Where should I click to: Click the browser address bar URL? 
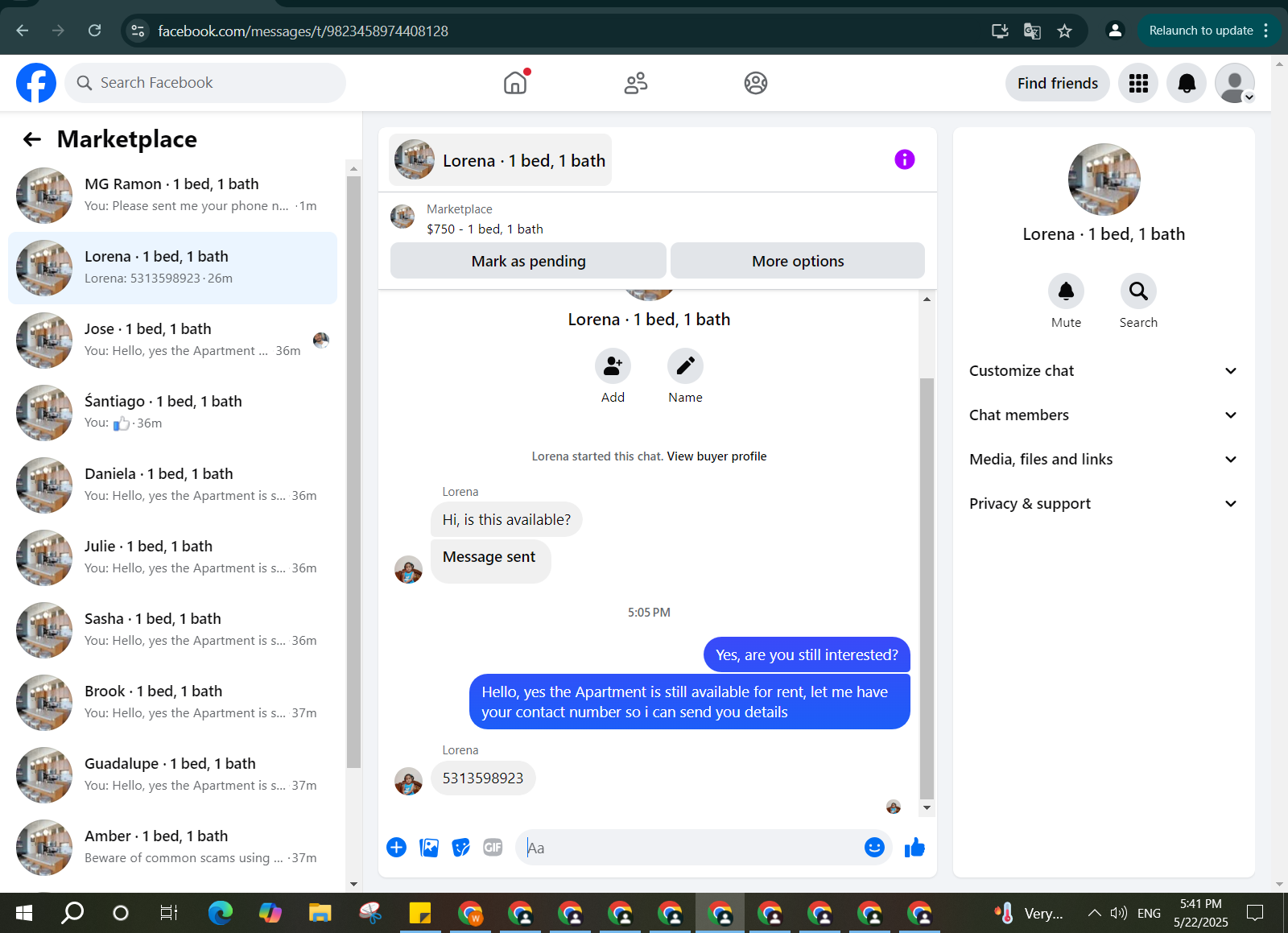pyautogui.click(x=303, y=31)
